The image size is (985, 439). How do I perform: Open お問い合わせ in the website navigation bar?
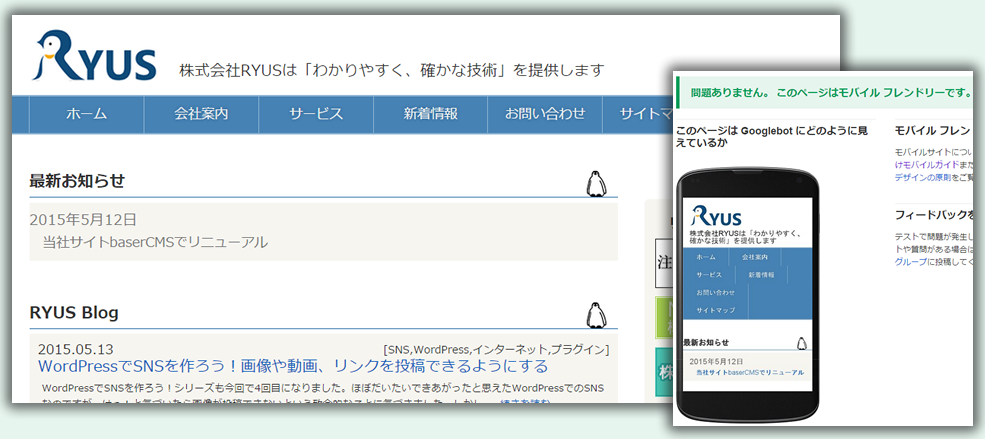tap(545, 114)
